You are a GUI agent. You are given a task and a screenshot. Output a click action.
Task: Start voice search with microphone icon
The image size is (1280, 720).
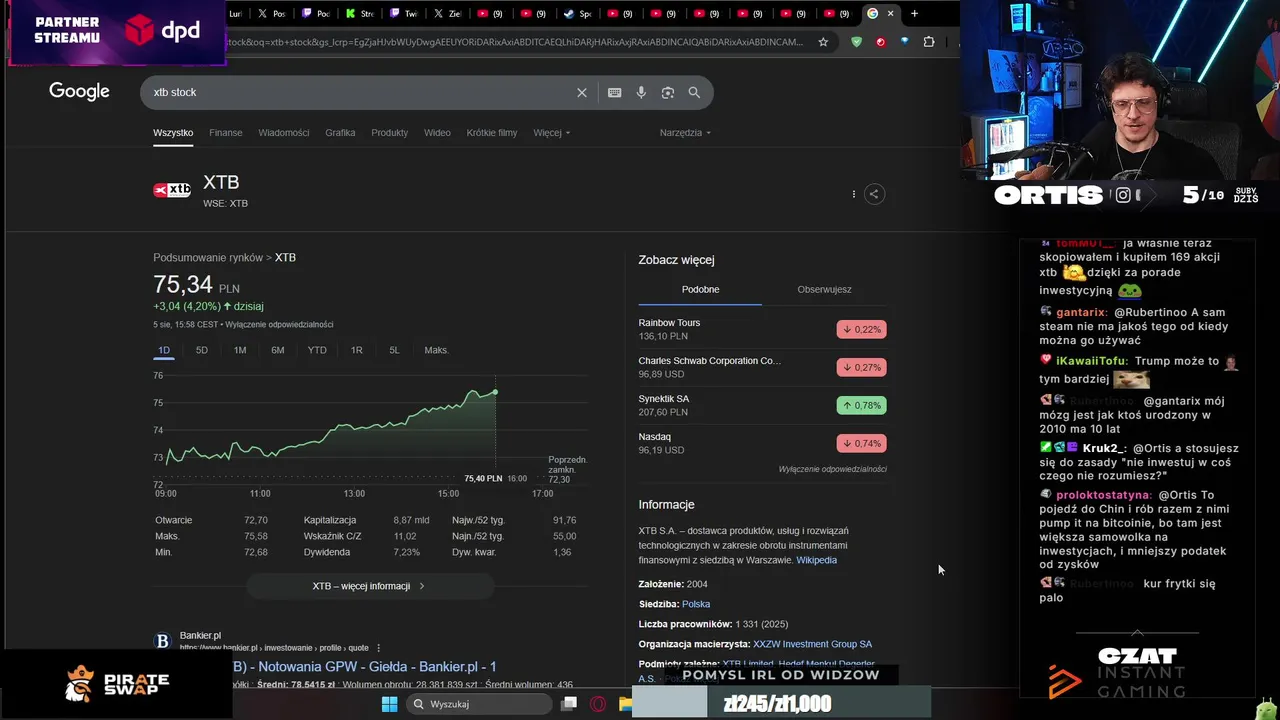641,92
